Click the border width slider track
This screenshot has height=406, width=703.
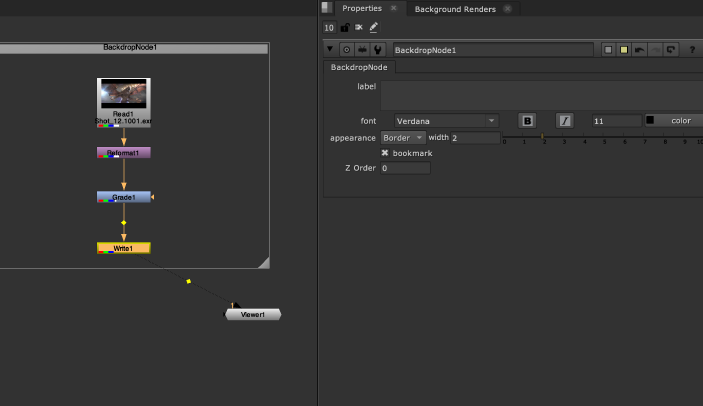(x=603, y=136)
